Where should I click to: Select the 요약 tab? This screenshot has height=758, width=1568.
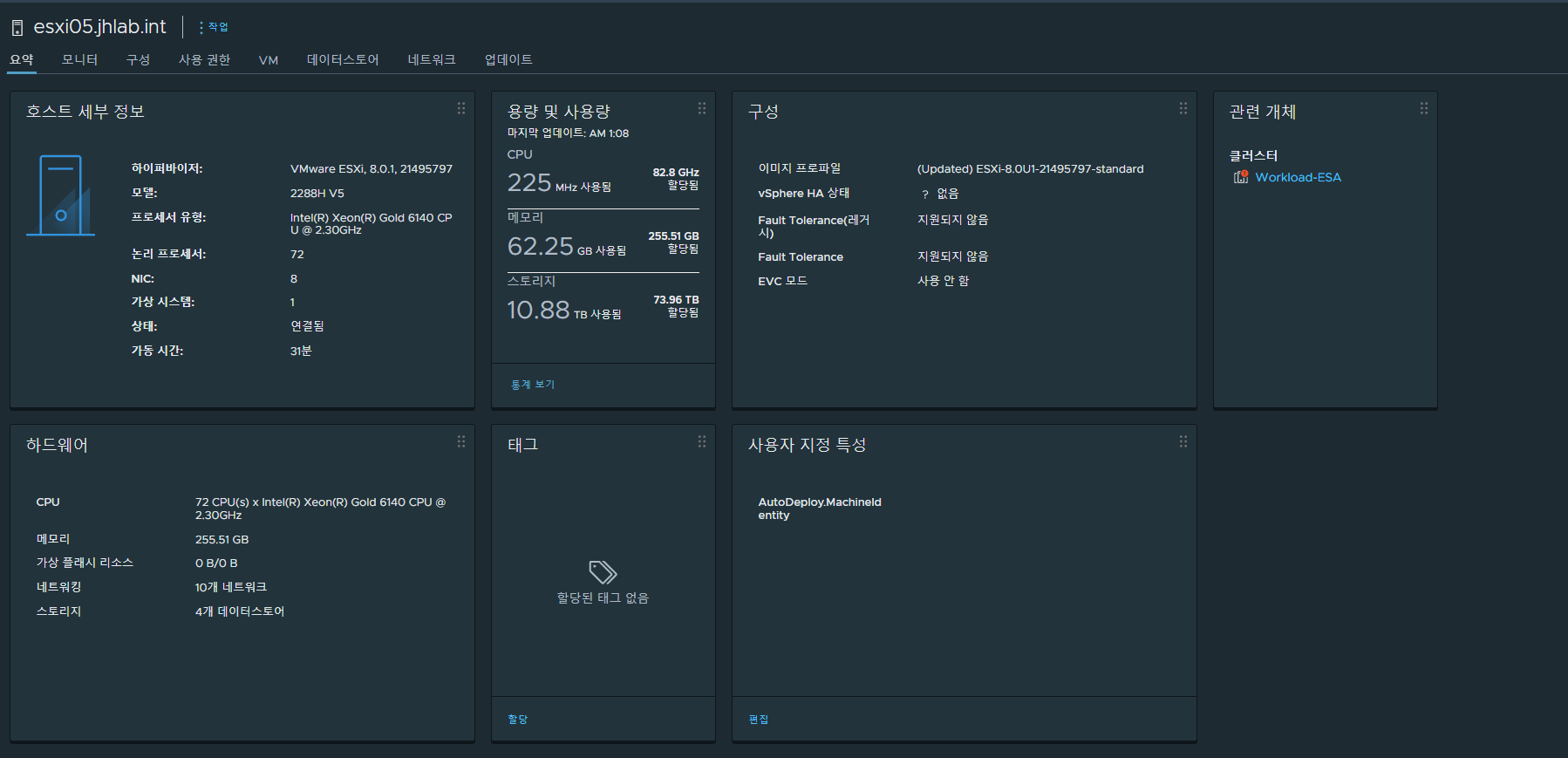coord(22,59)
